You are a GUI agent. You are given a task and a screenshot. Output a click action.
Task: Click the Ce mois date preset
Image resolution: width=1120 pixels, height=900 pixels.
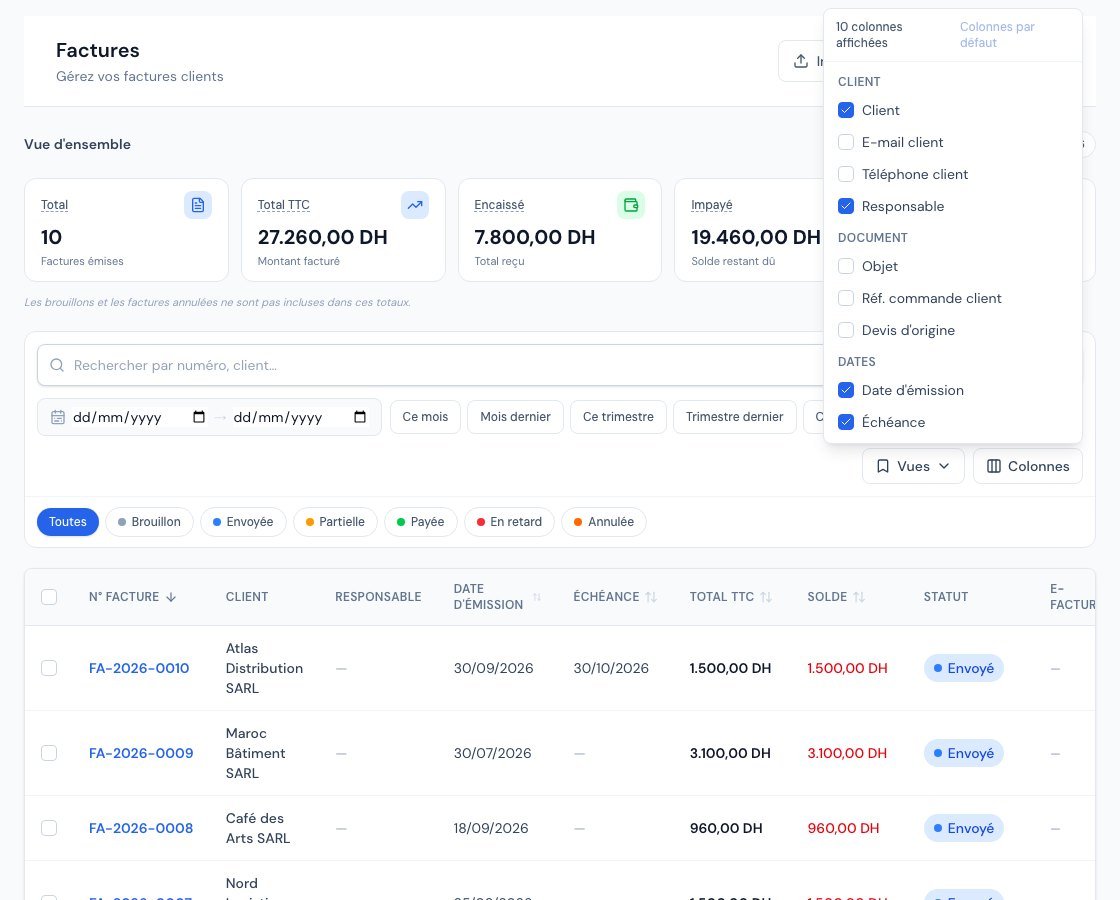pyautogui.click(x=425, y=417)
